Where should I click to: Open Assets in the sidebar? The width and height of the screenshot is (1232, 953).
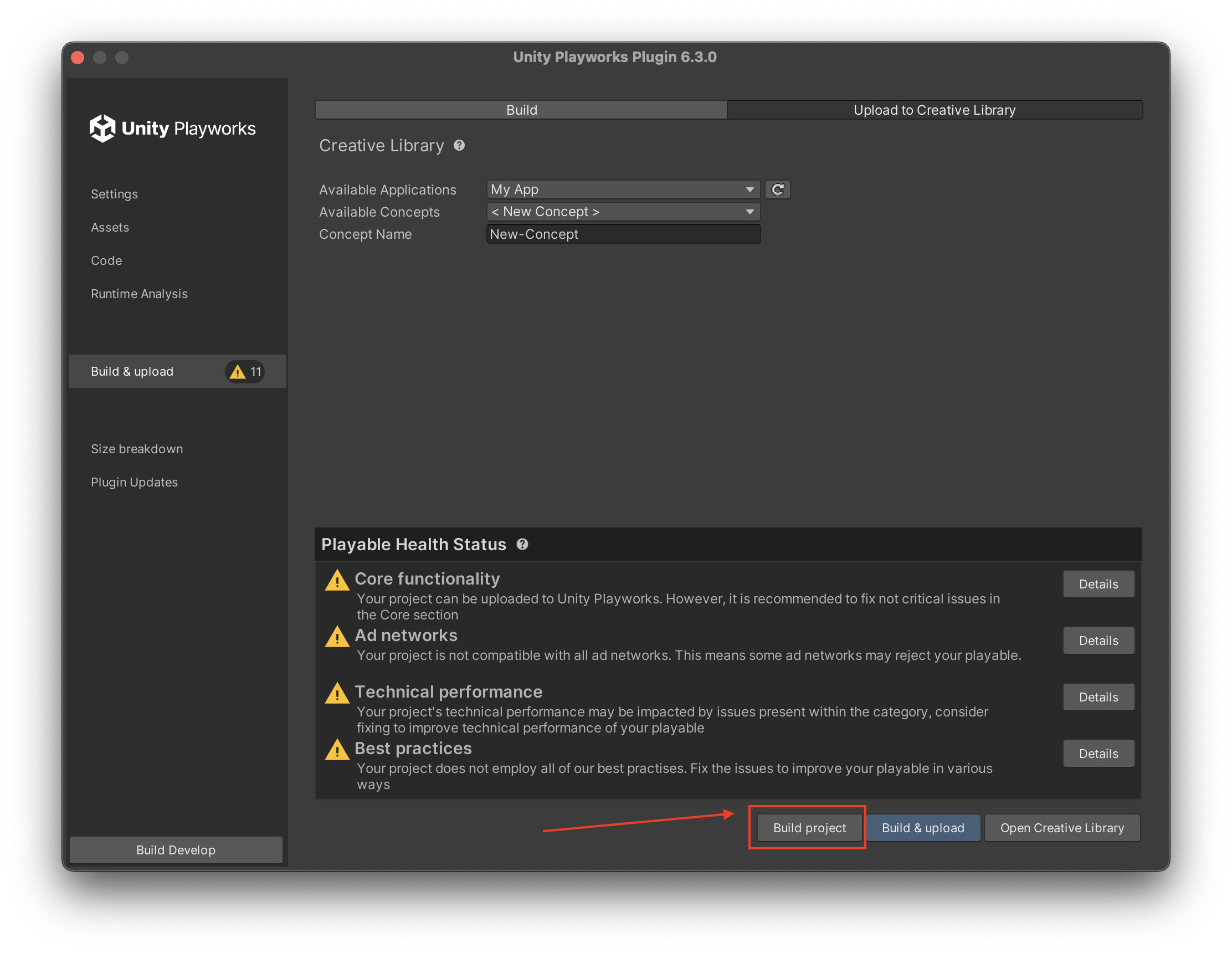point(110,227)
